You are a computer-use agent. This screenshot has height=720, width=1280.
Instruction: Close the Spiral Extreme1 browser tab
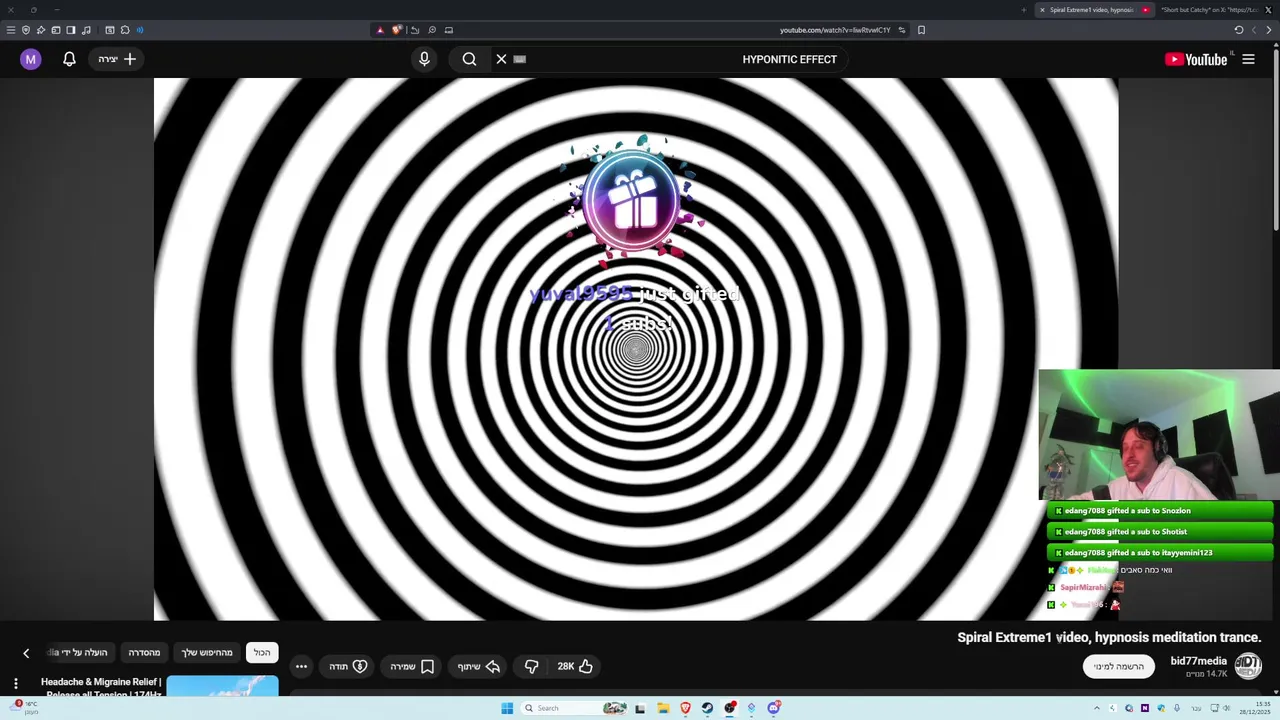(1041, 10)
